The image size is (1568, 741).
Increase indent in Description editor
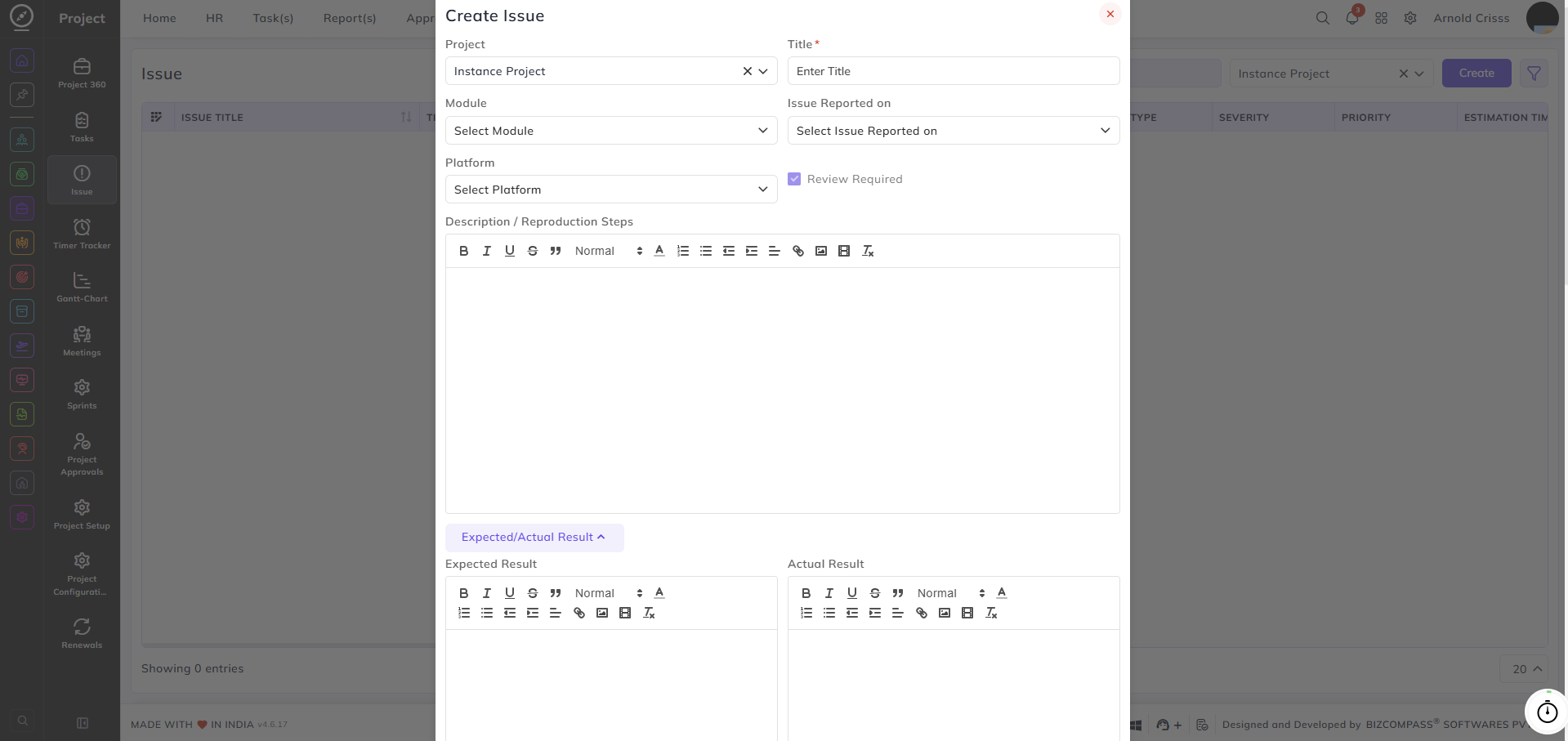752,251
